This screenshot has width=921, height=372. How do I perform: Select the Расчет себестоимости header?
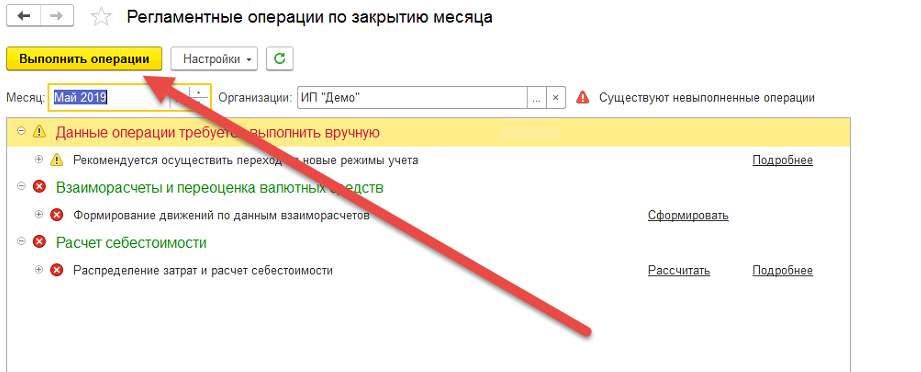pyautogui.click(x=131, y=243)
